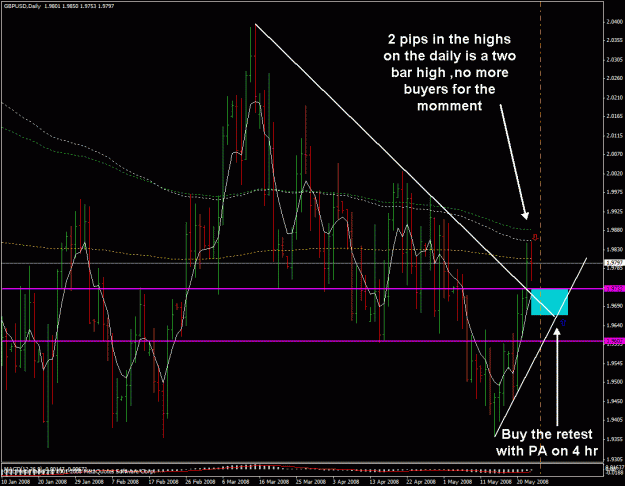Click the 6 Mar 2008 date label

coord(236,482)
